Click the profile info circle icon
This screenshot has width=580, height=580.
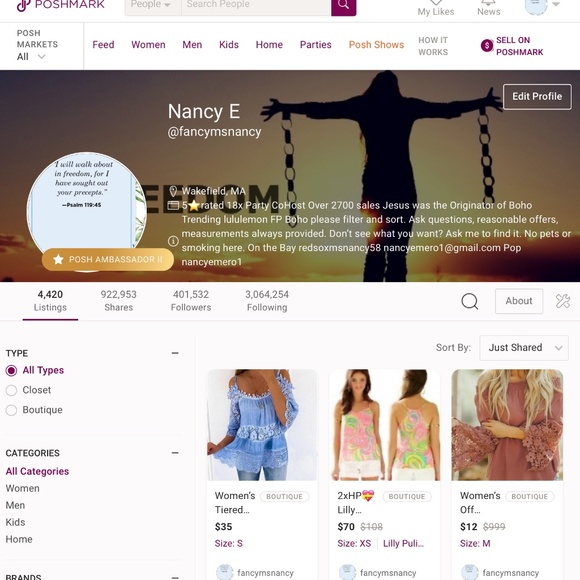[173, 241]
